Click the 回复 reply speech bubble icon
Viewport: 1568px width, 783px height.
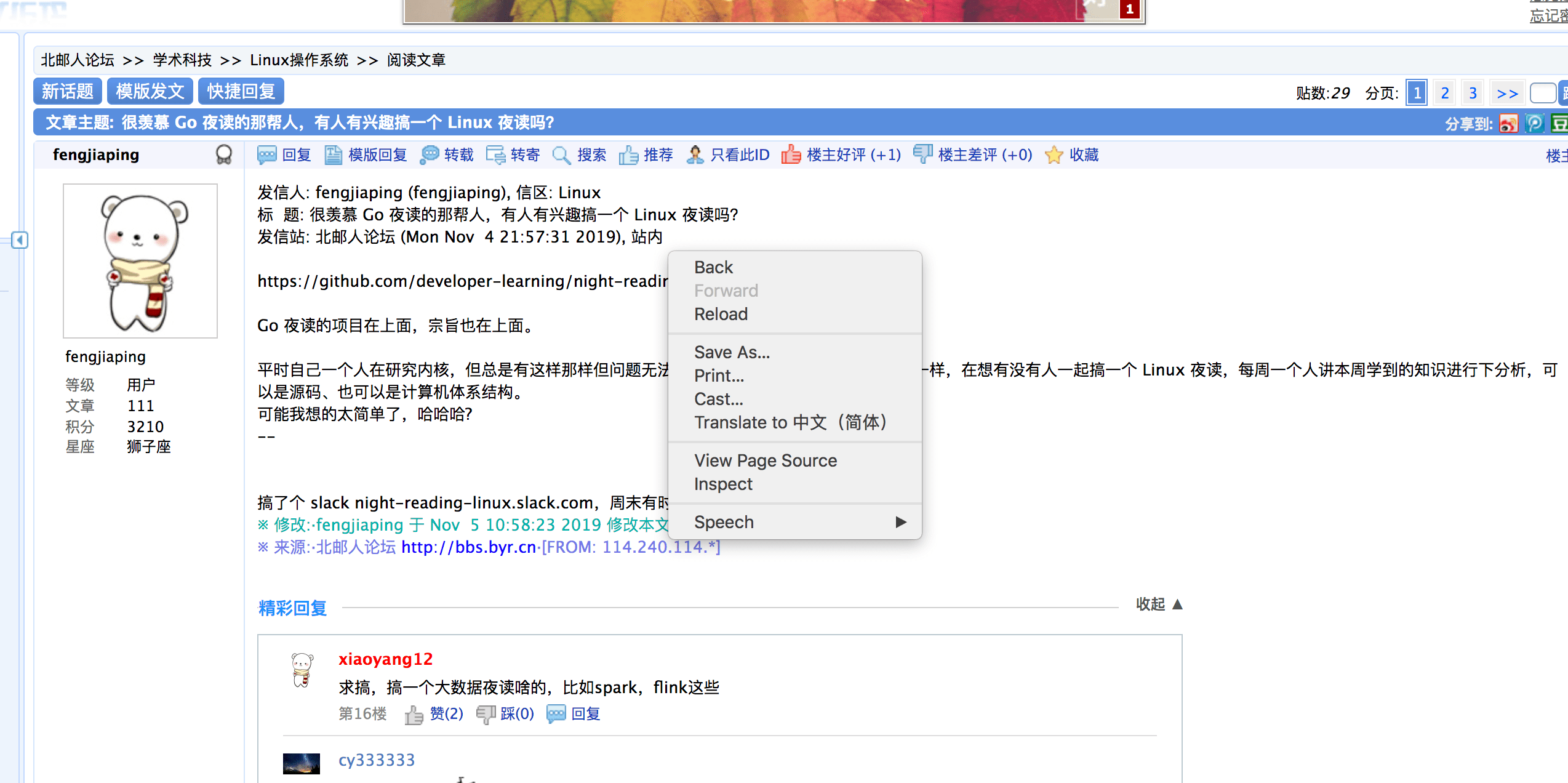[266, 155]
